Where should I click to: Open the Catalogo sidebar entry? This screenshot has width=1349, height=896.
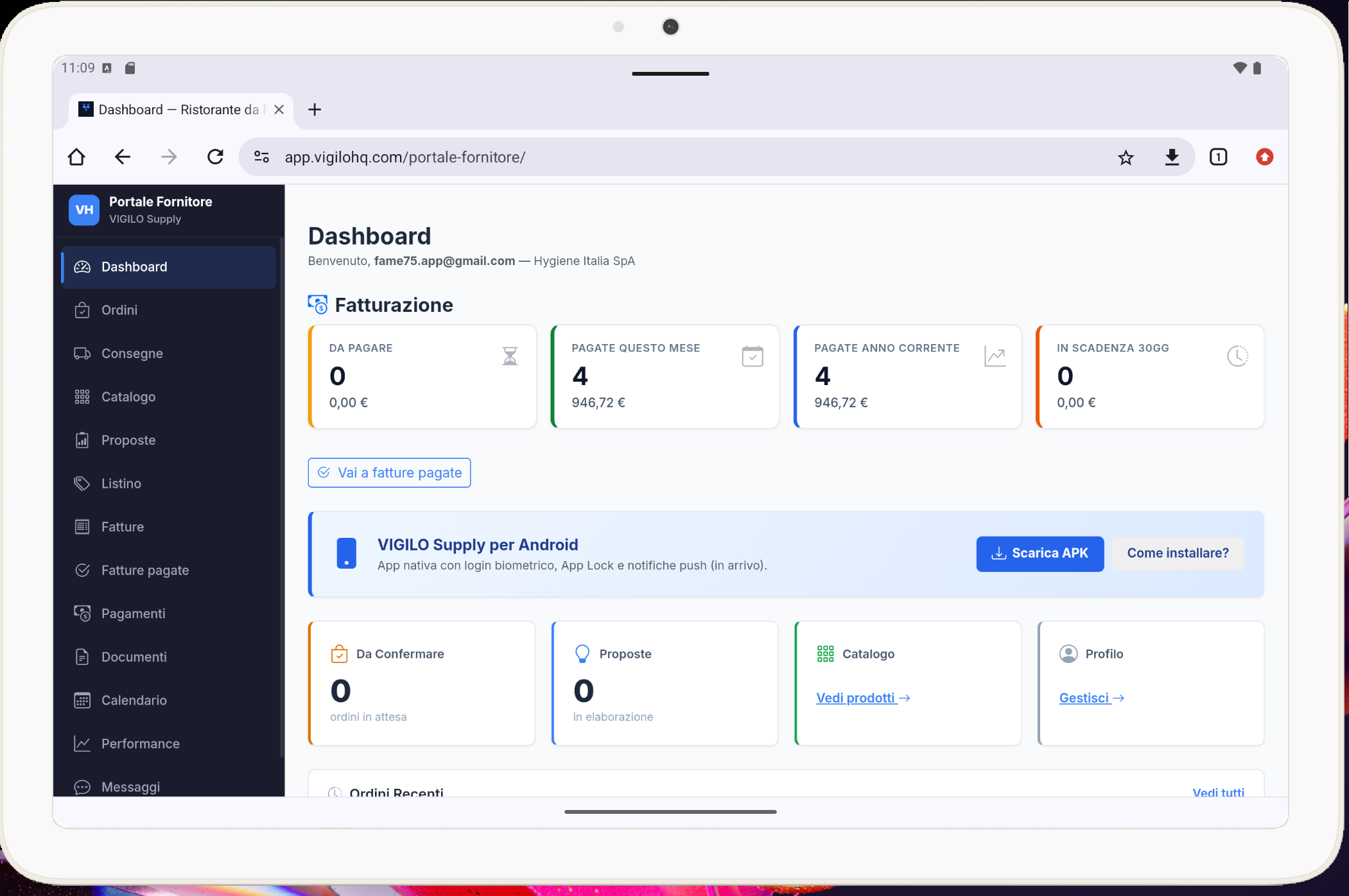168,397
